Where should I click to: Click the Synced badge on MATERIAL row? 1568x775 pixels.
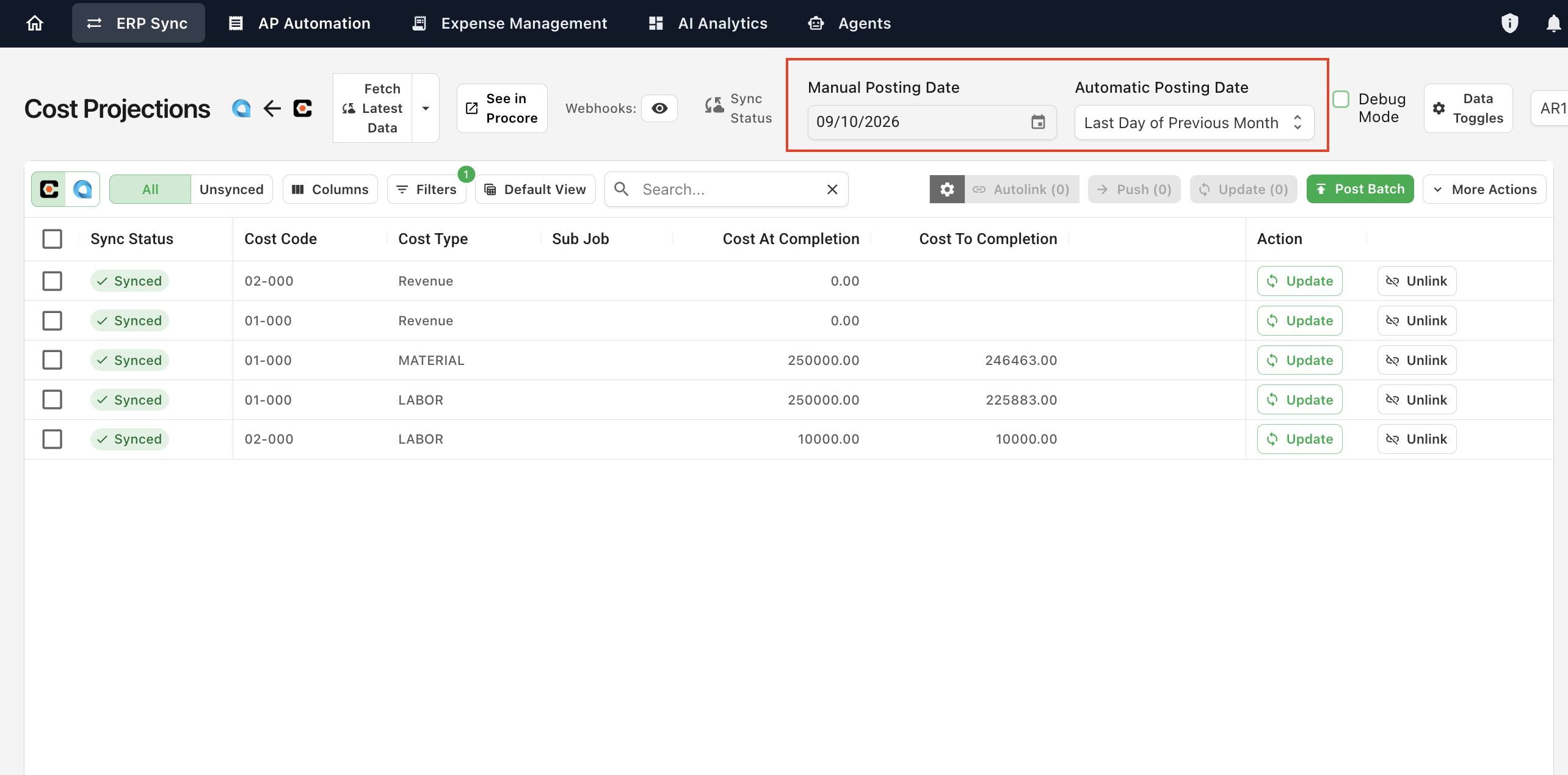click(x=129, y=361)
